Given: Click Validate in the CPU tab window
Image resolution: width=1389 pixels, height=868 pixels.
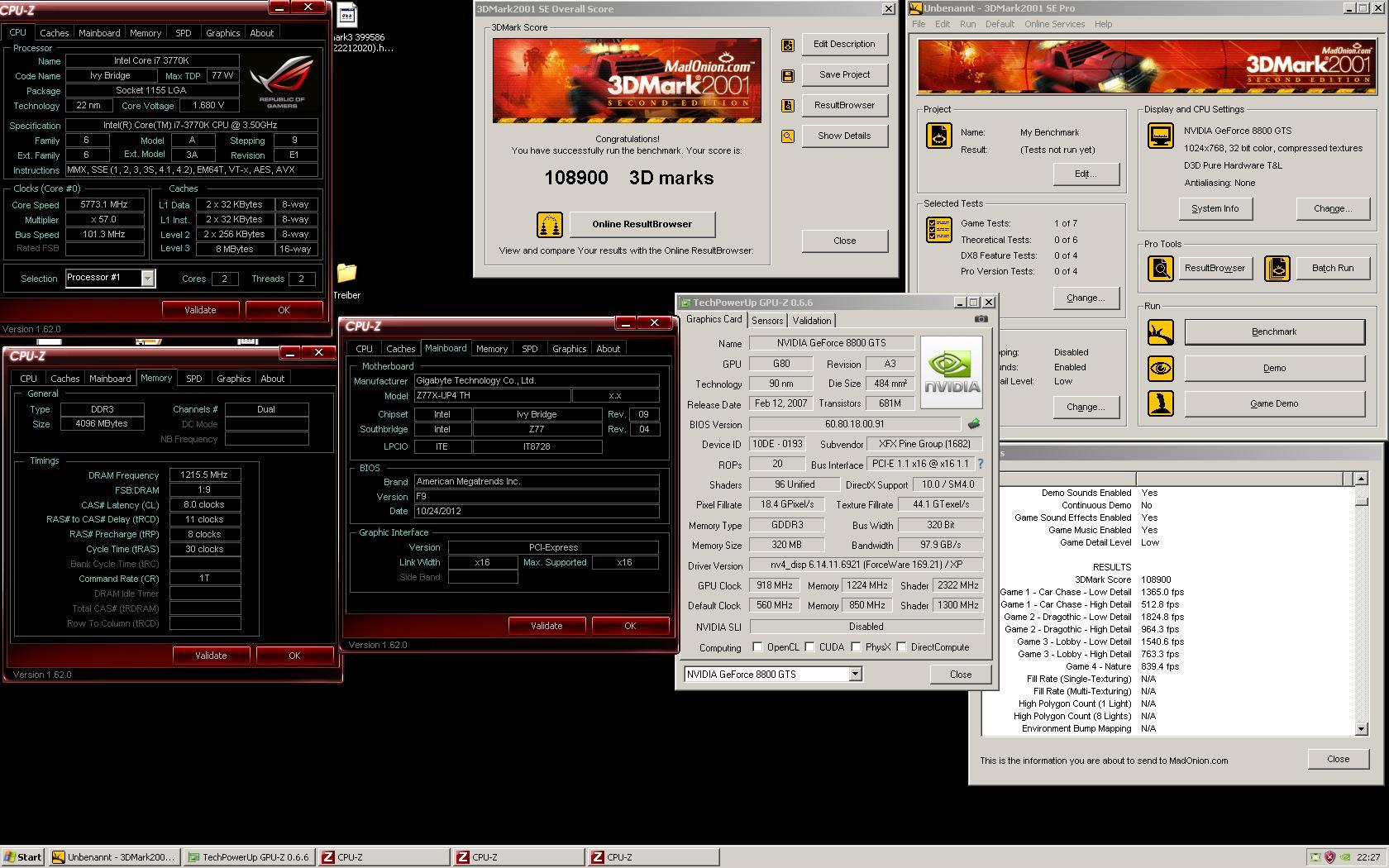Looking at the screenshot, I should point(200,310).
